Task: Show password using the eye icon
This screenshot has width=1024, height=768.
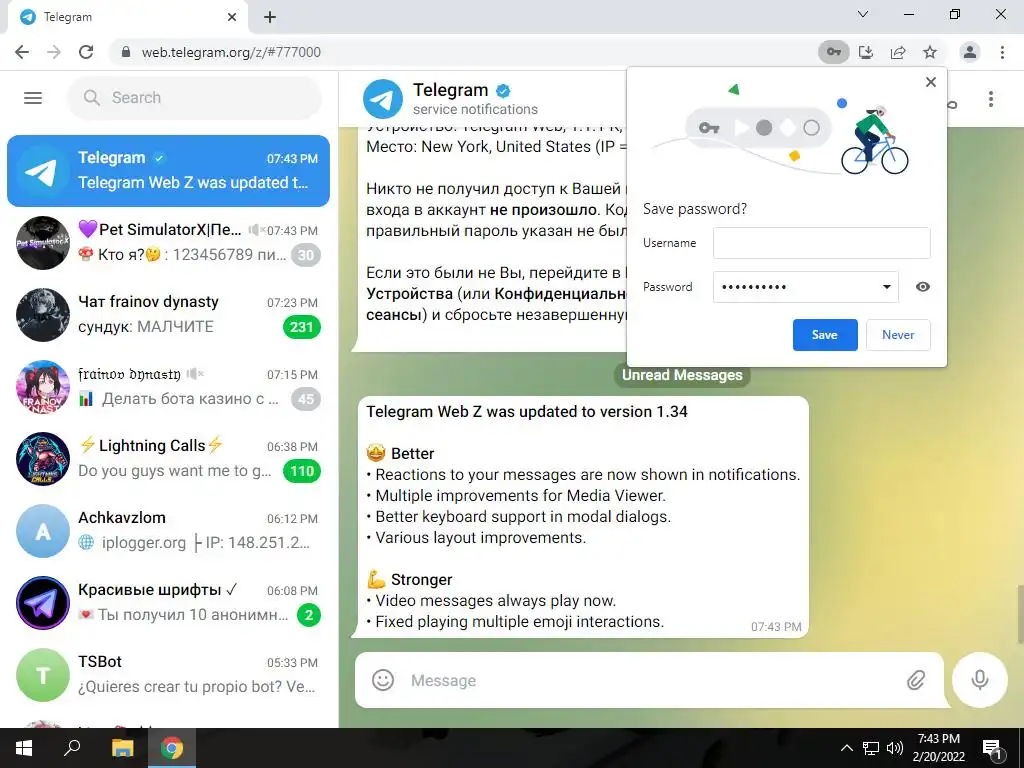Action: [922, 287]
